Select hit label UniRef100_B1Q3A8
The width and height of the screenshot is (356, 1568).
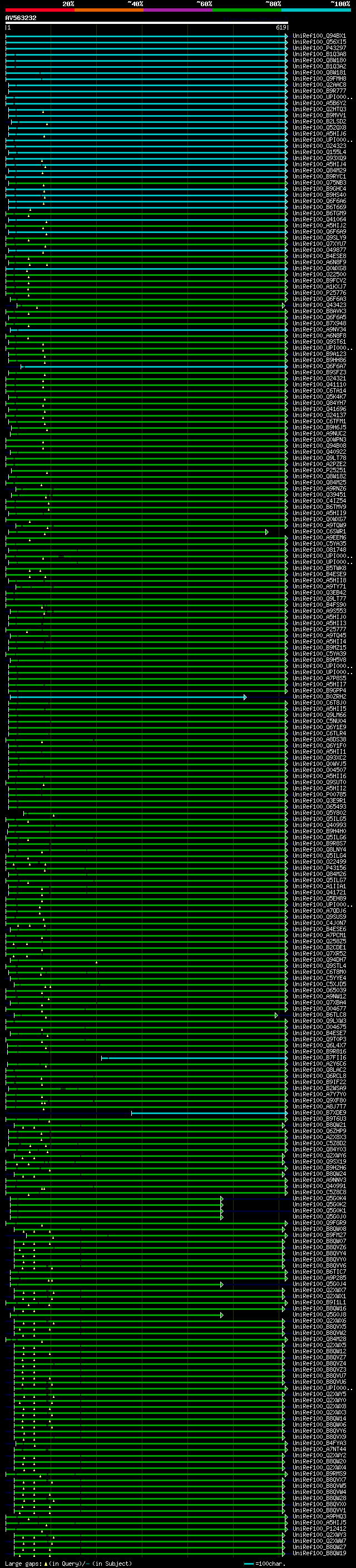319,55
